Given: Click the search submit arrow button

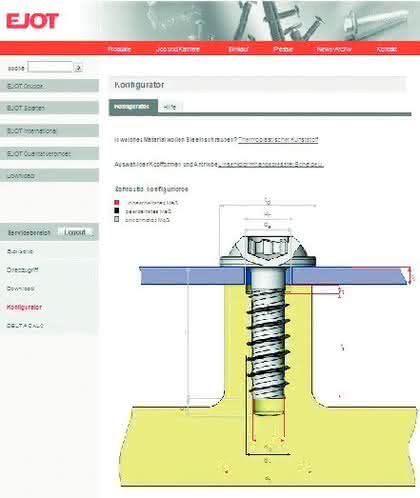Looking at the screenshot, I should tap(78, 68).
